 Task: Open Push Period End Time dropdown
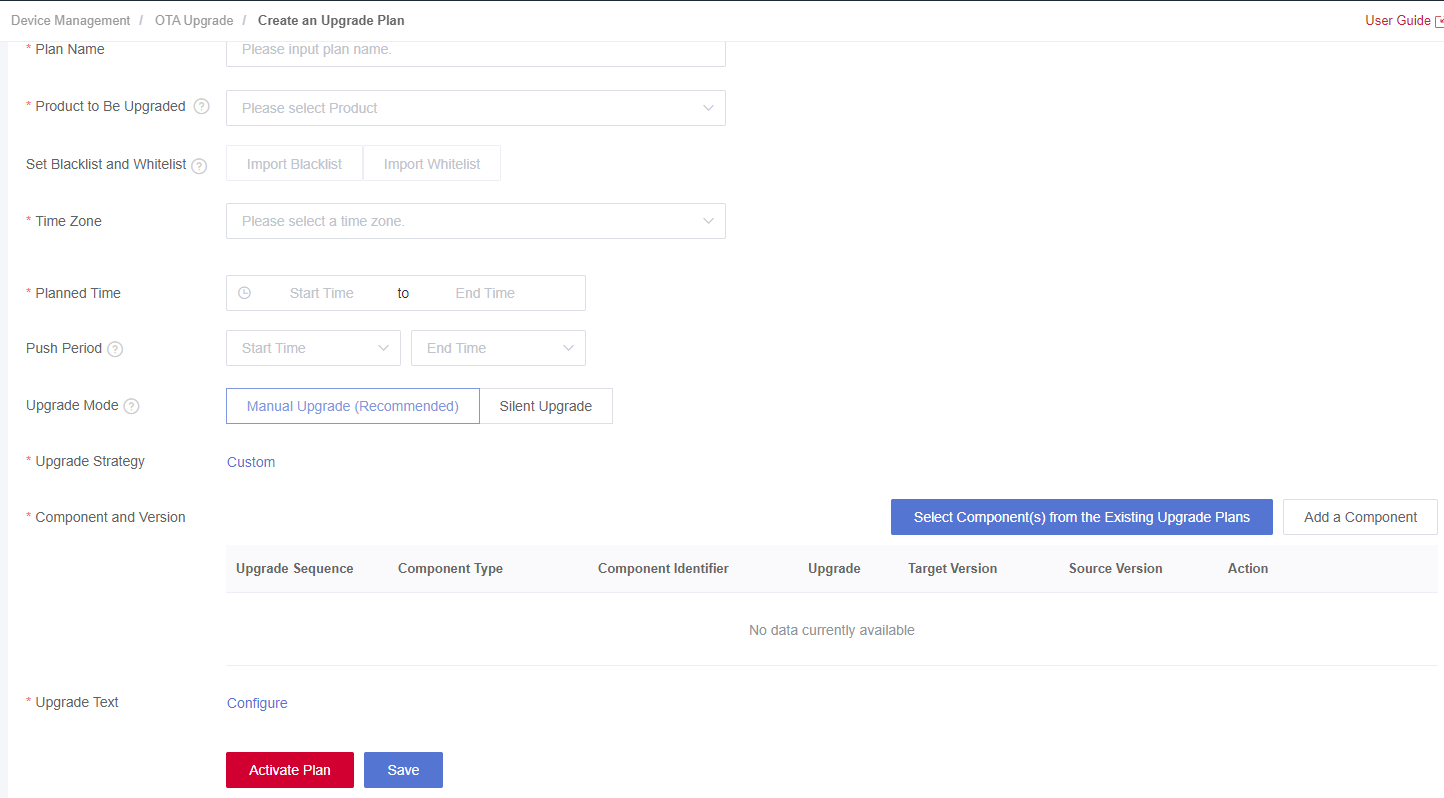click(x=498, y=348)
